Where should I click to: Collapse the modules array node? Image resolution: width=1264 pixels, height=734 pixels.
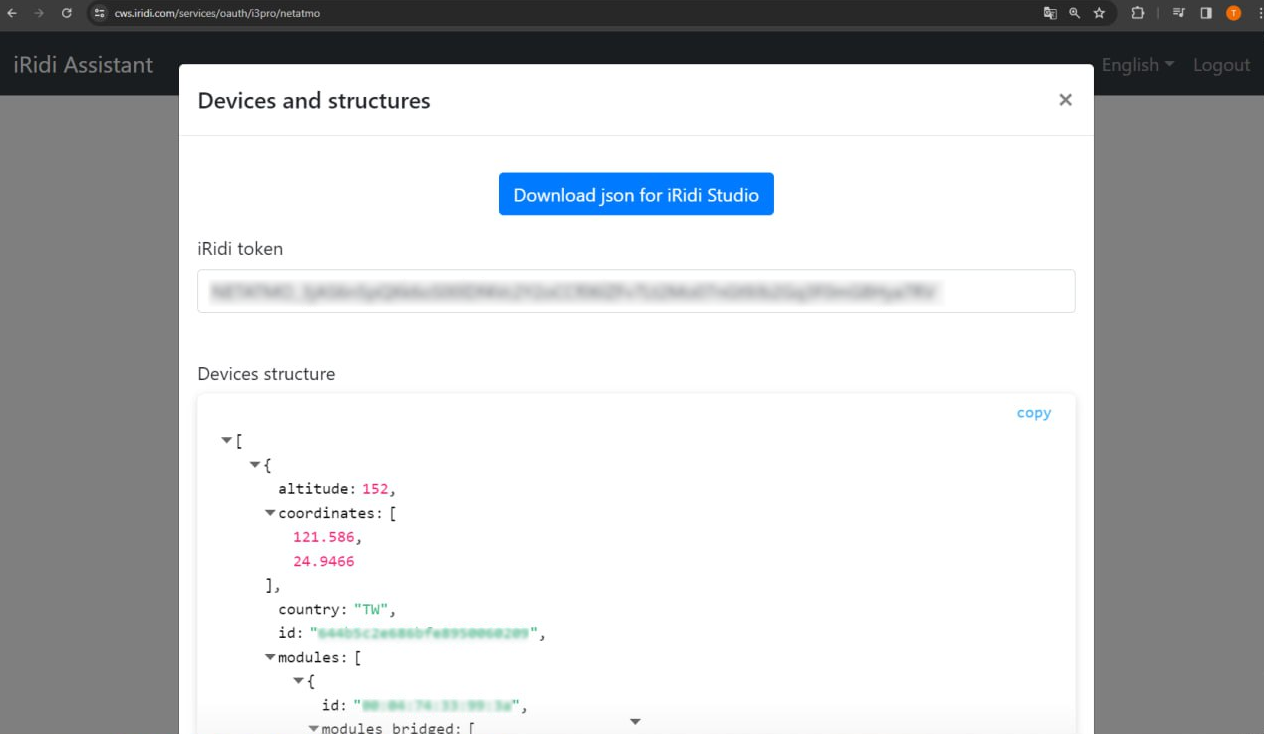click(x=270, y=657)
